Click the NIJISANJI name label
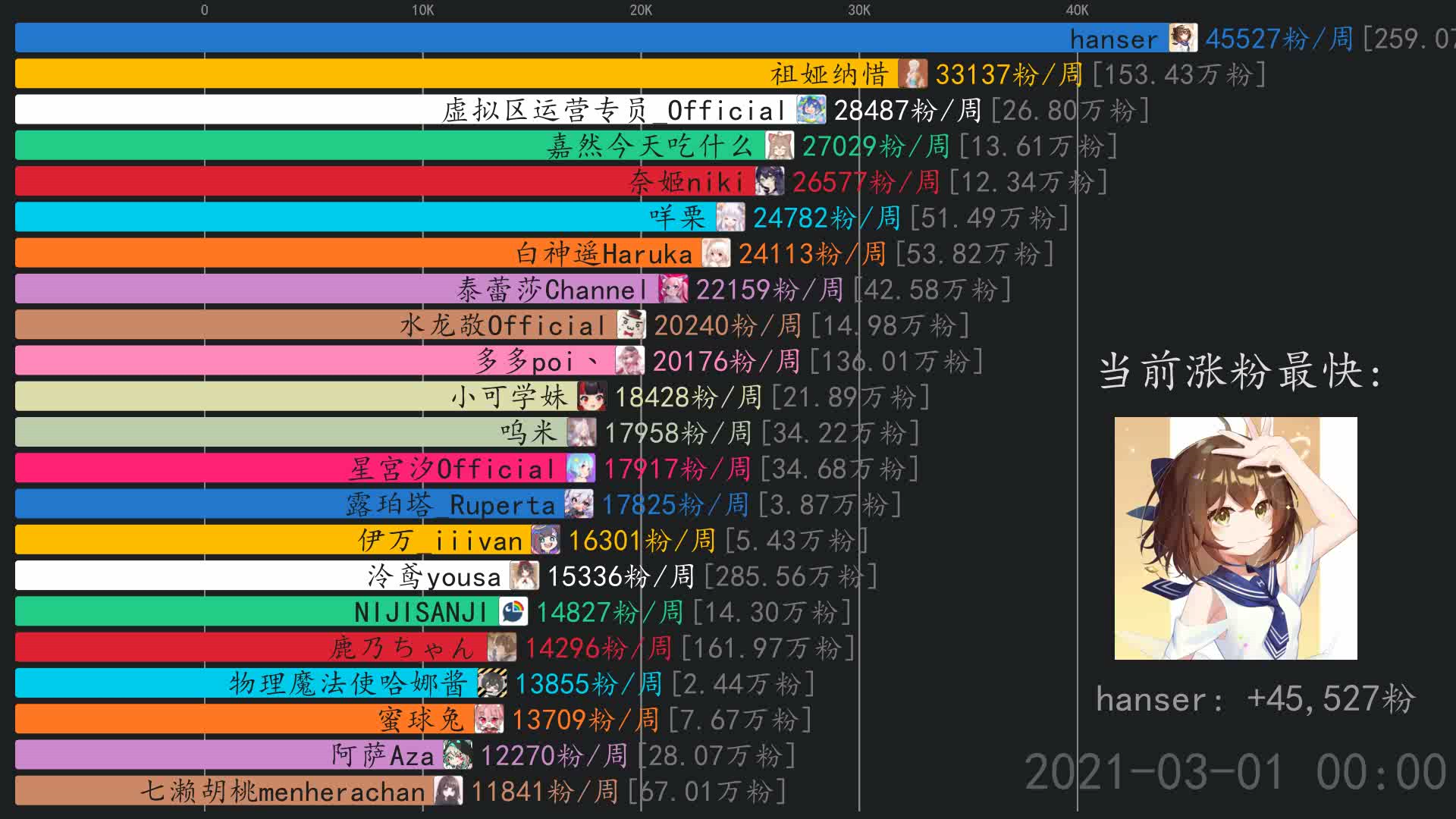This screenshot has height=819, width=1456. [422, 612]
